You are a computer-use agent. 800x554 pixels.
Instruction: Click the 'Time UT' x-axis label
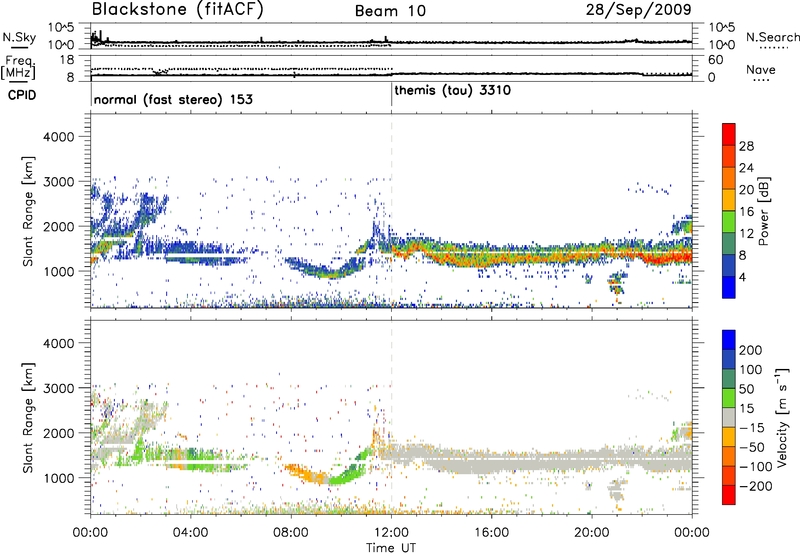(391, 548)
